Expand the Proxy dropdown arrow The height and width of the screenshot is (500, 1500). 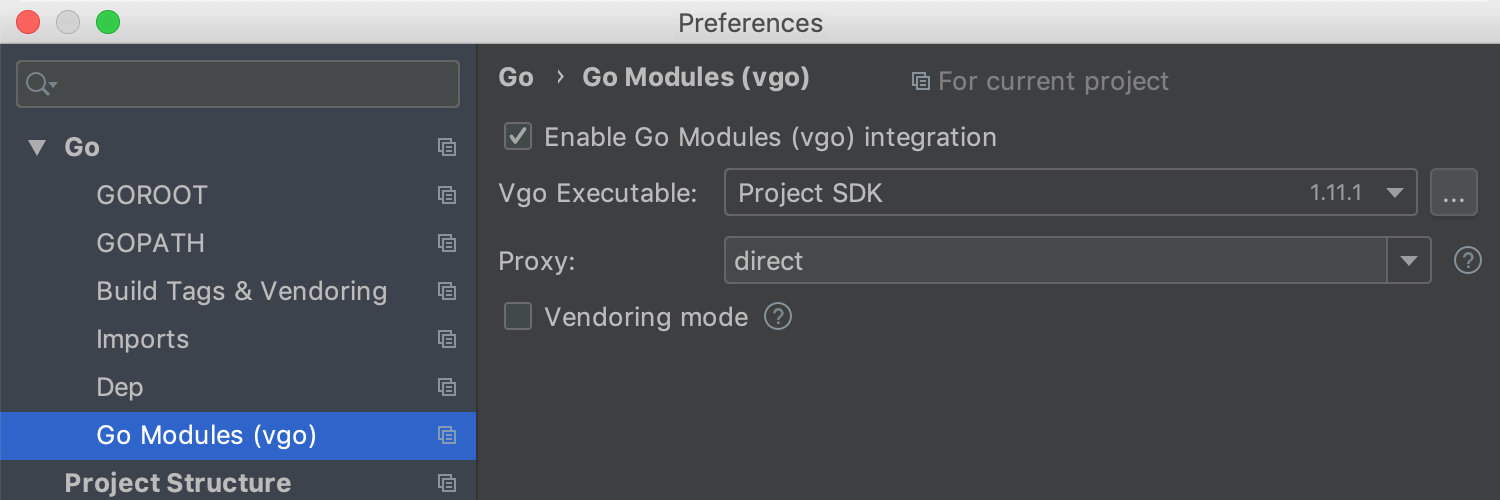[x=1409, y=261]
